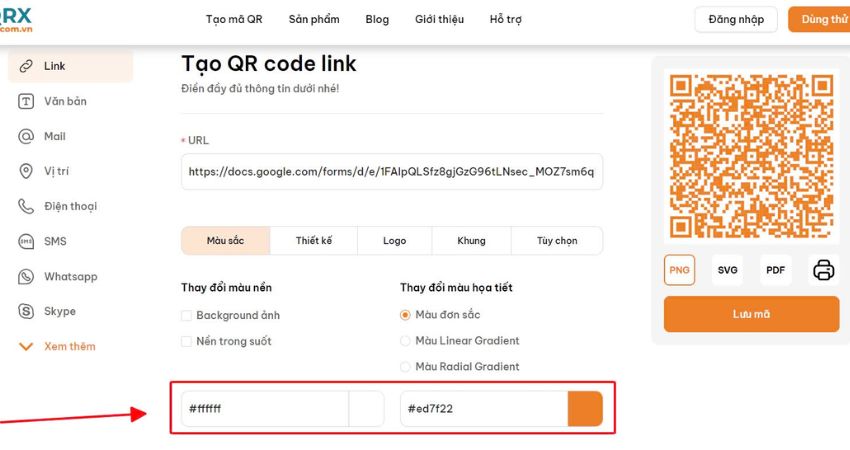Switch to the Khung tab
Viewport: 850px width, 450px height.
(x=472, y=241)
